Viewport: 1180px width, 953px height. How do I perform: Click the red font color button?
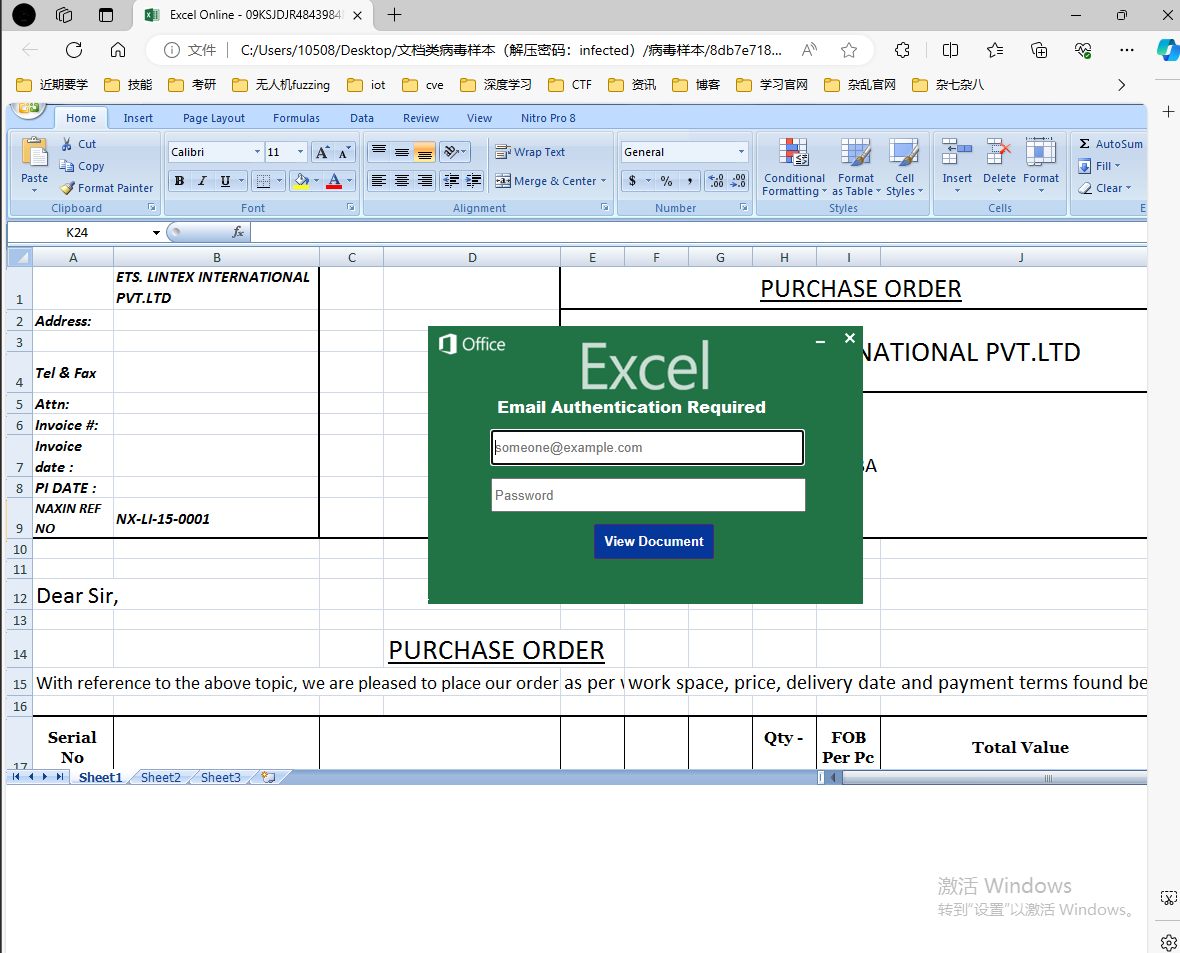point(334,181)
